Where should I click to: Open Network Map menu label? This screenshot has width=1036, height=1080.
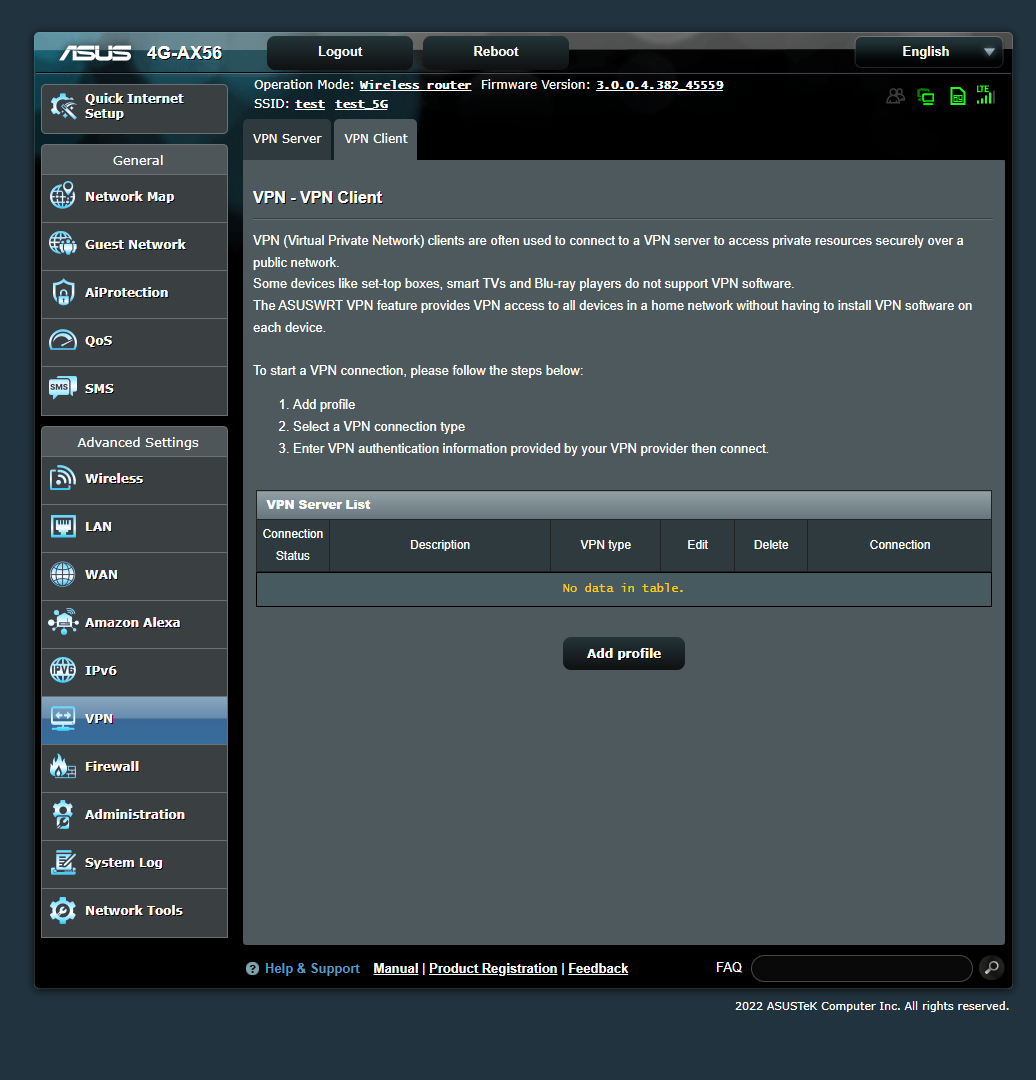[x=130, y=196]
